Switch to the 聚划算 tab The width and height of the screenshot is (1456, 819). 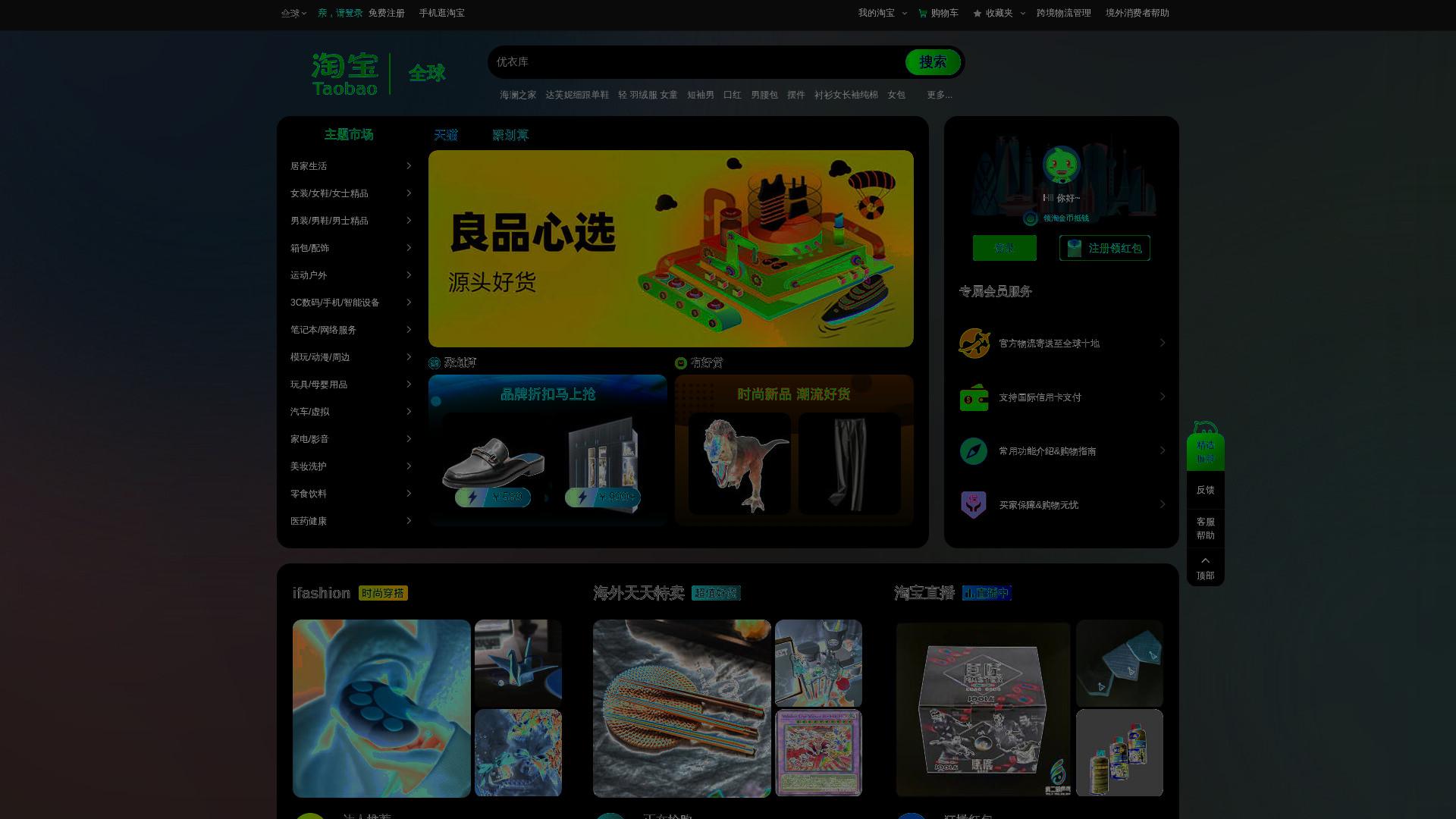[510, 135]
